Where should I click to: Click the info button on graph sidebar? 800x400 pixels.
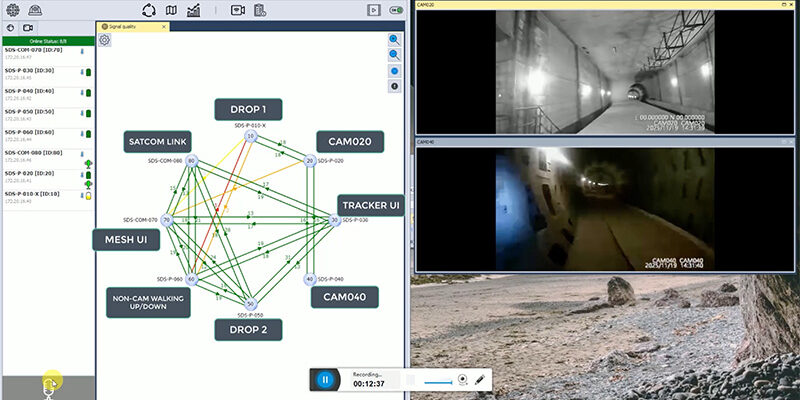tap(394, 86)
